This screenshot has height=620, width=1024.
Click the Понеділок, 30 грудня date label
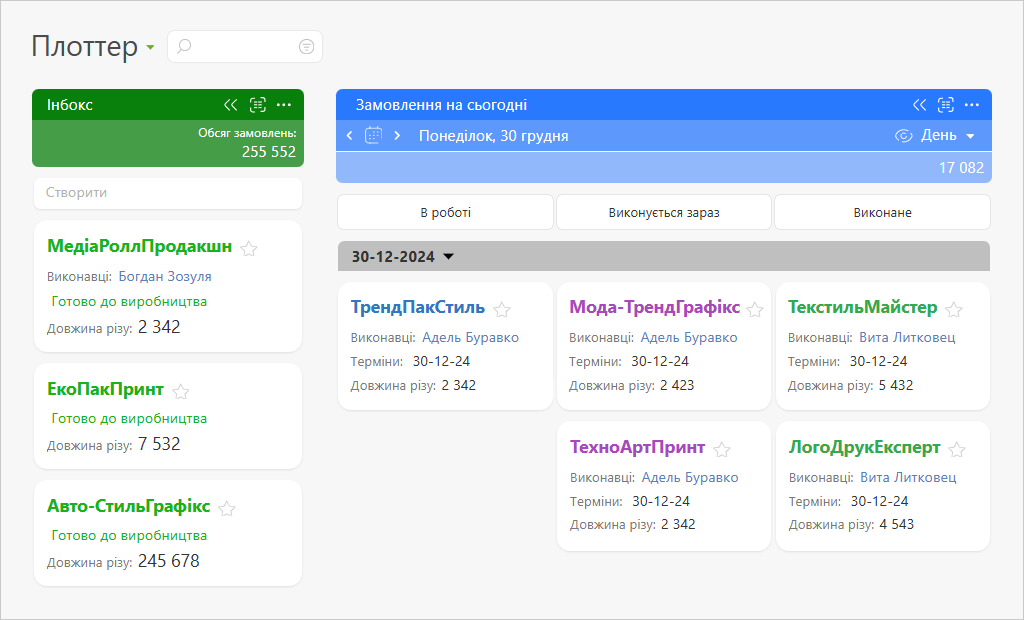pos(494,136)
